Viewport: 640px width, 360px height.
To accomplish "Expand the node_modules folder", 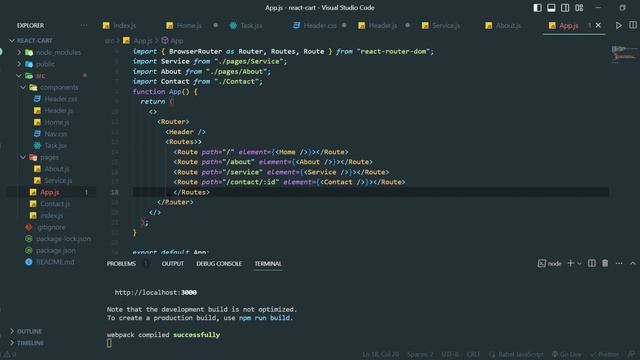I will [19, 52].
